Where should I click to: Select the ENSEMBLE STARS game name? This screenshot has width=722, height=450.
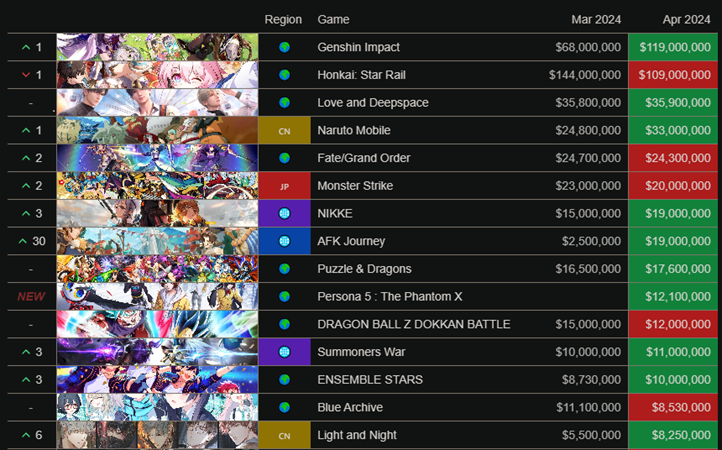point(370,380)
